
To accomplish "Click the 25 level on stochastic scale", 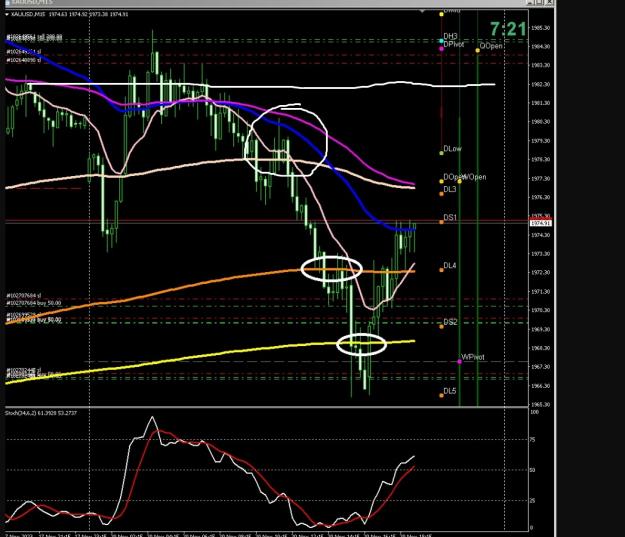I will 533,501.
